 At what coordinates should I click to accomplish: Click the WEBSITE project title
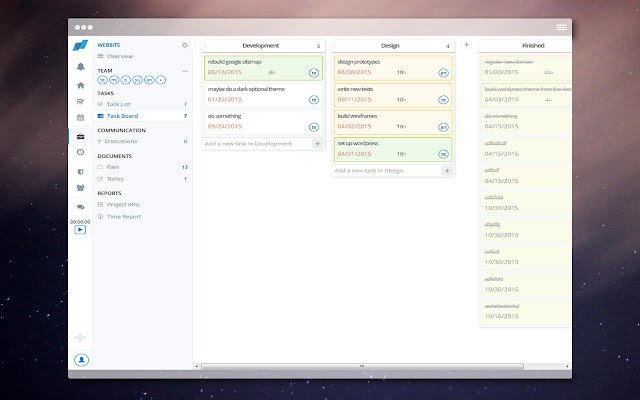(109, 45)
